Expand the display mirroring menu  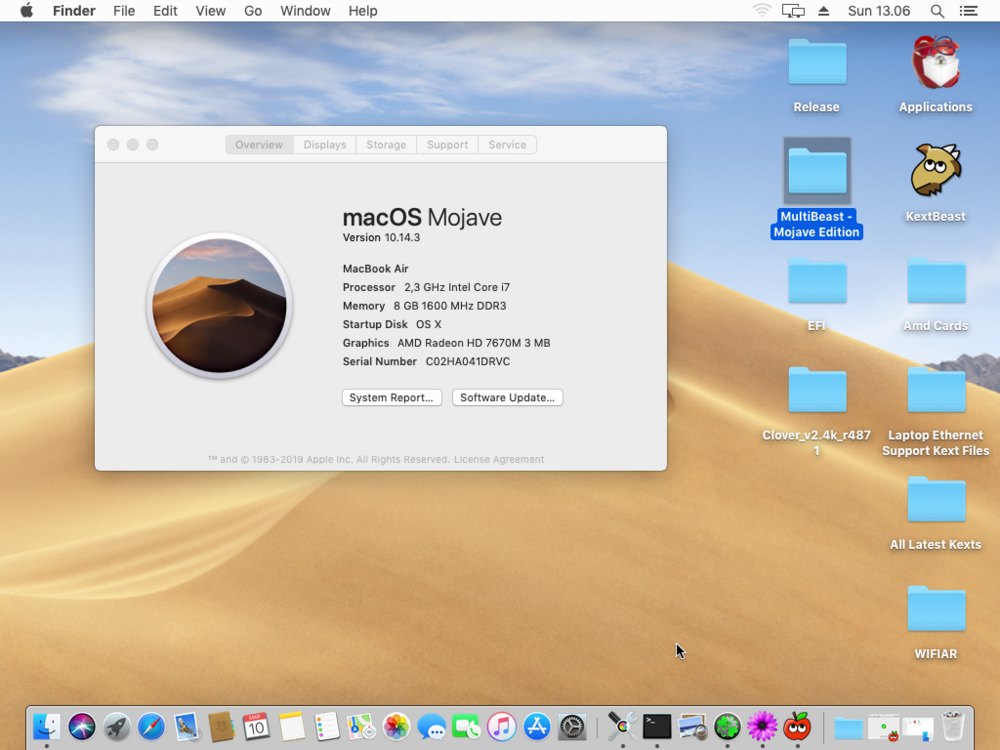pyautogui.click(x=793, y=11)
